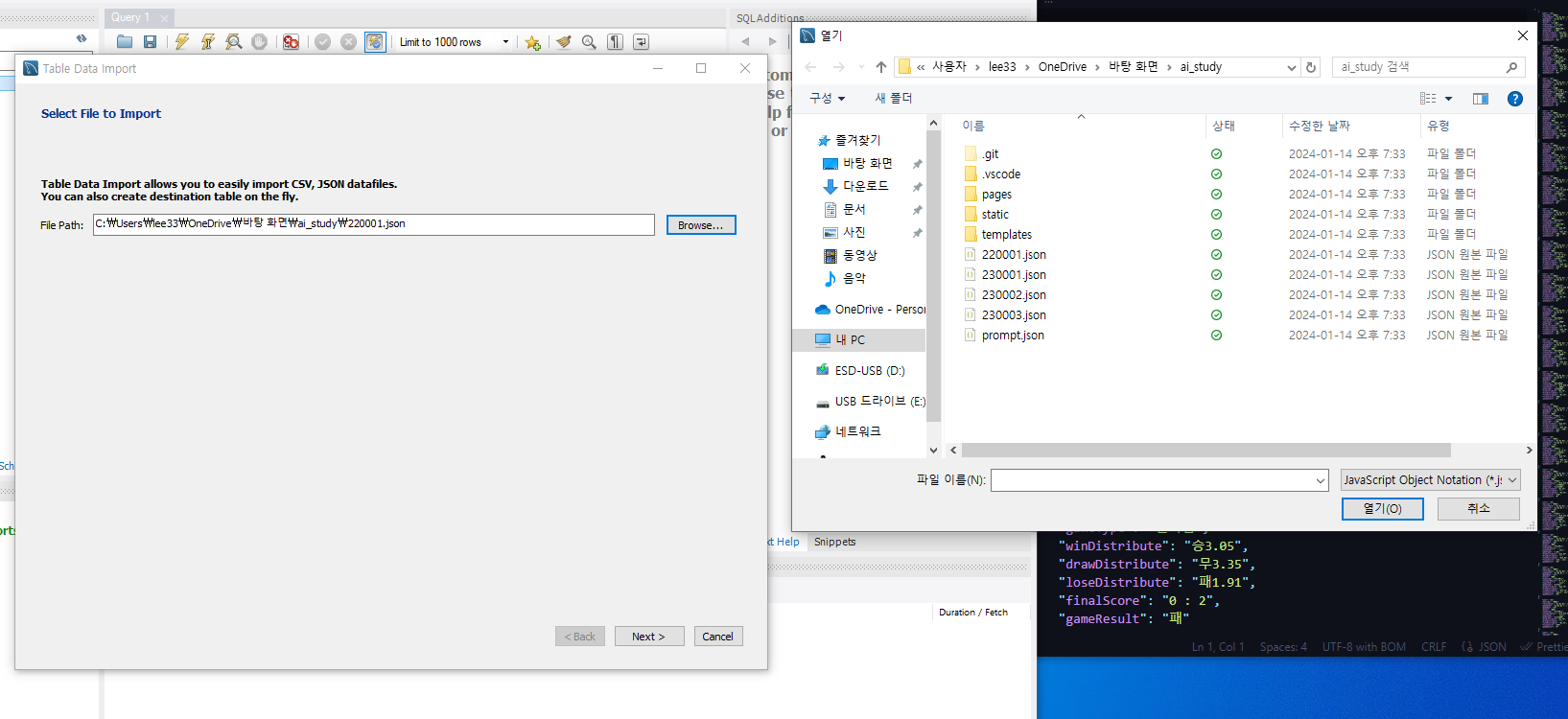
Task: Select the prompt.json file
Action: 1013,335
